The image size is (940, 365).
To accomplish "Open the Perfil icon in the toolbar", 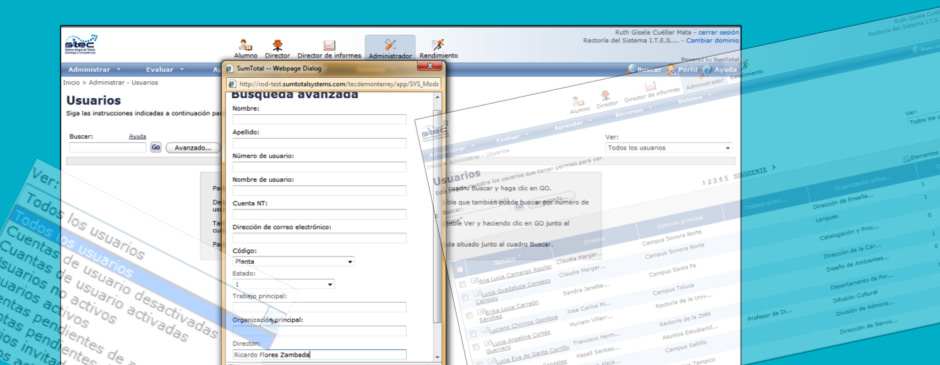I will point(672,70).
